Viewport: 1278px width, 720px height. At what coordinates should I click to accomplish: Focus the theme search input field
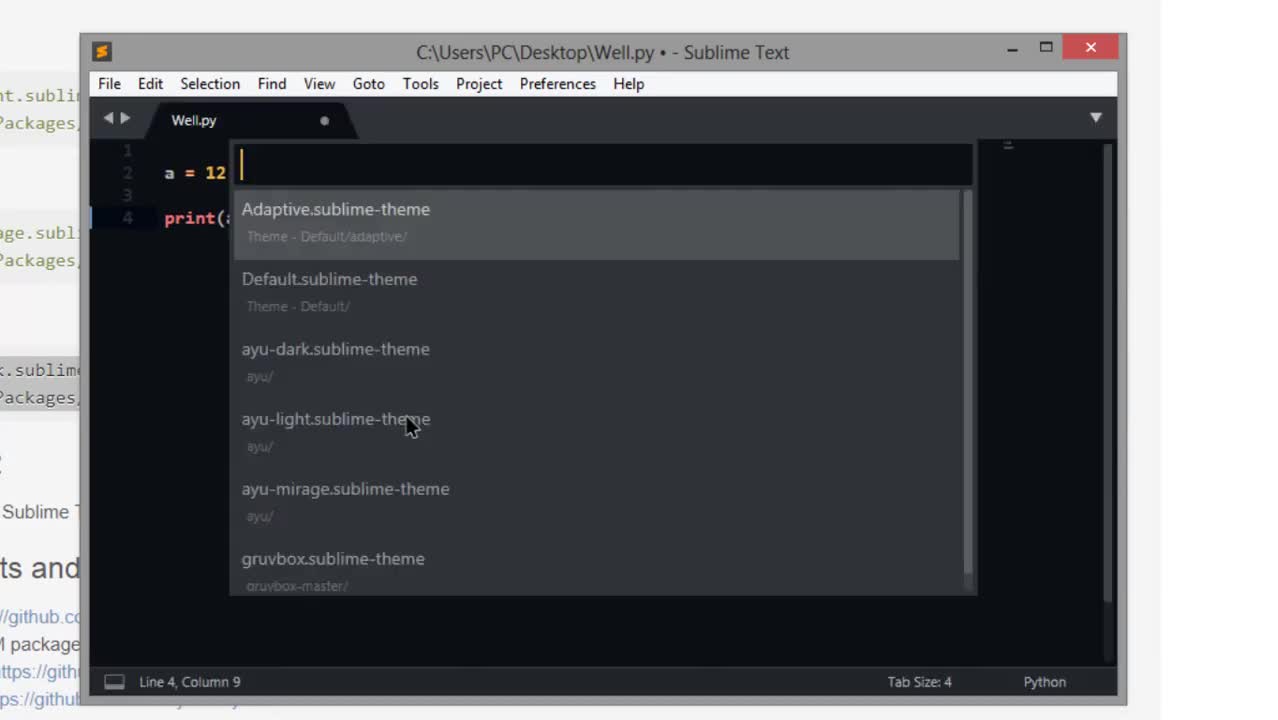pyautogui.click(x=603, y=166)
